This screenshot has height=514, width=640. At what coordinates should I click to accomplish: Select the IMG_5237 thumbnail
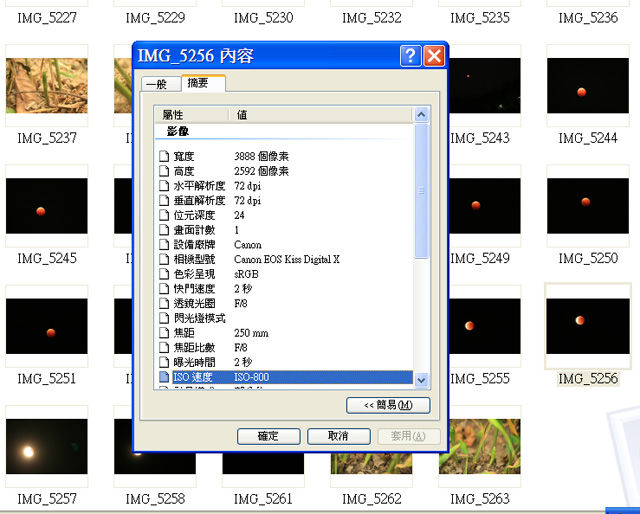pyautogui.click(x=47, y=85)
